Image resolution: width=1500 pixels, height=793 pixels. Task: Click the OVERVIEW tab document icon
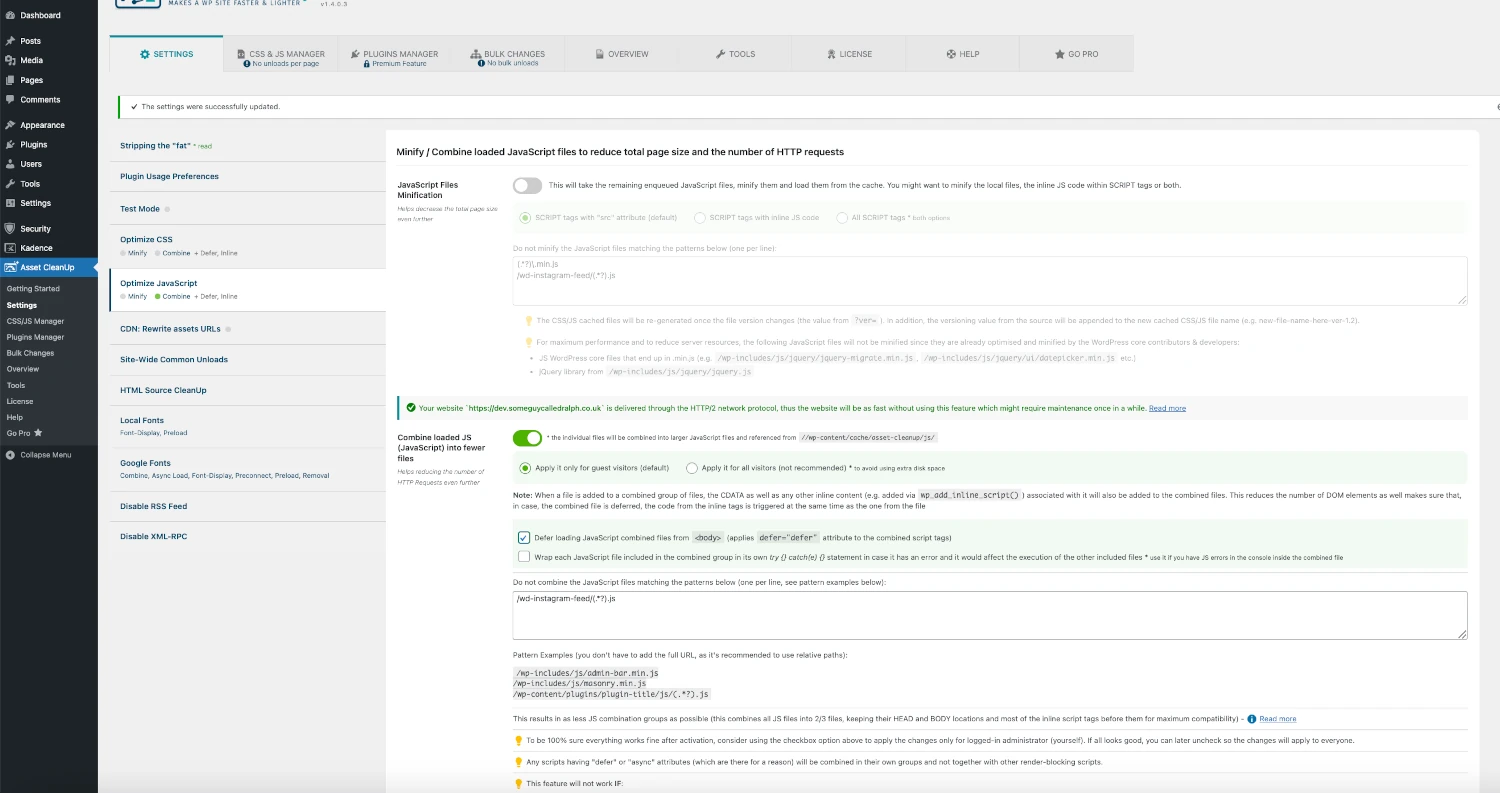coord(599,54)
